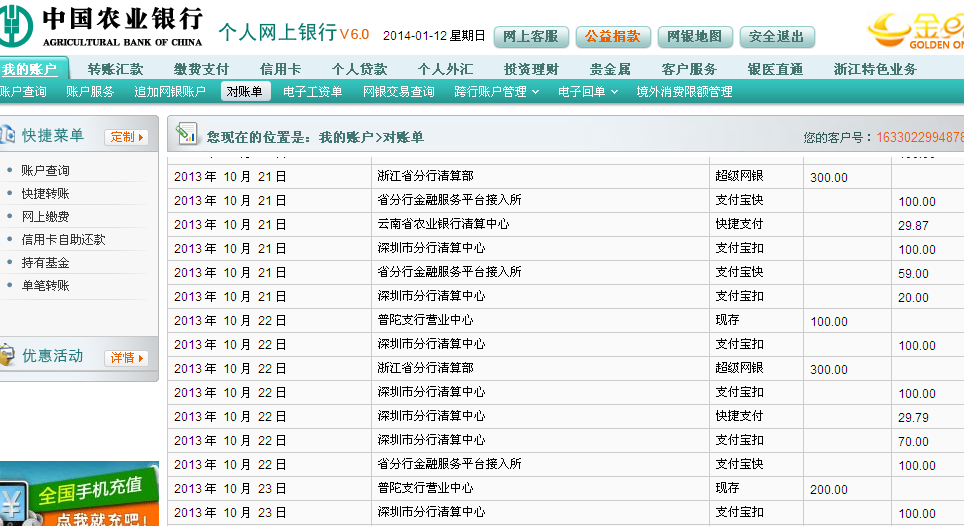Screen dimensions: 964x526
Task: Click the location breadcrumb chart icon
Action: (x=186, y=135)
